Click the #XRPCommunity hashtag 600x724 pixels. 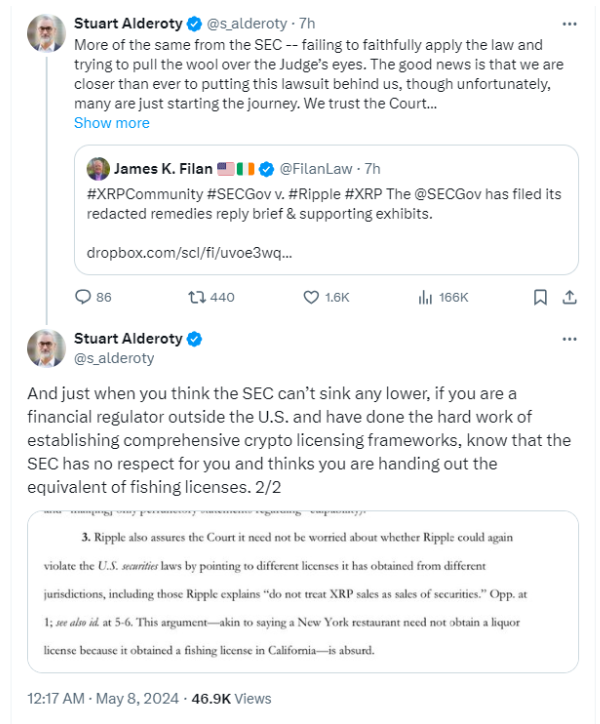(136, 193)
